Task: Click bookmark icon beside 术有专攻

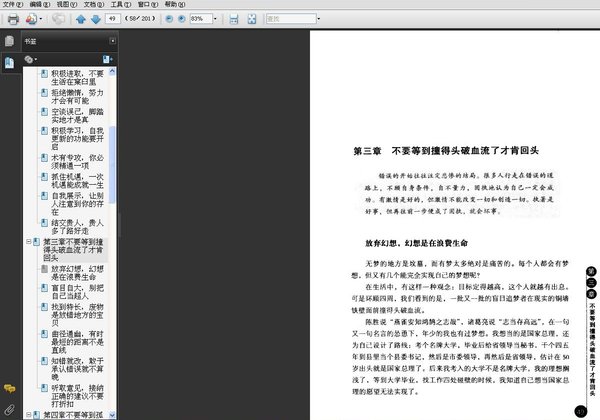Action: point(44,158)
